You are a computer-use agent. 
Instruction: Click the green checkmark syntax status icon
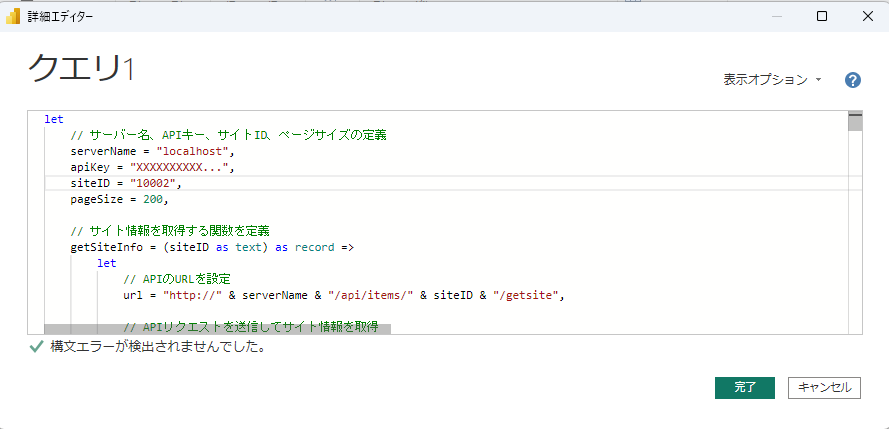pyautogui.click(x=36, y=347)
